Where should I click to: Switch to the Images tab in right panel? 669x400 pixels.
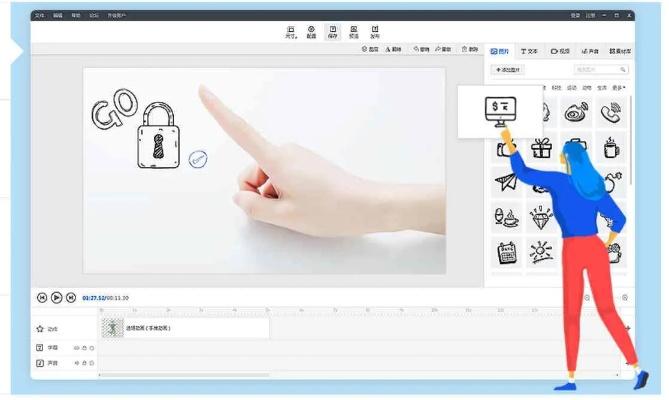click(x=500, y=51)
